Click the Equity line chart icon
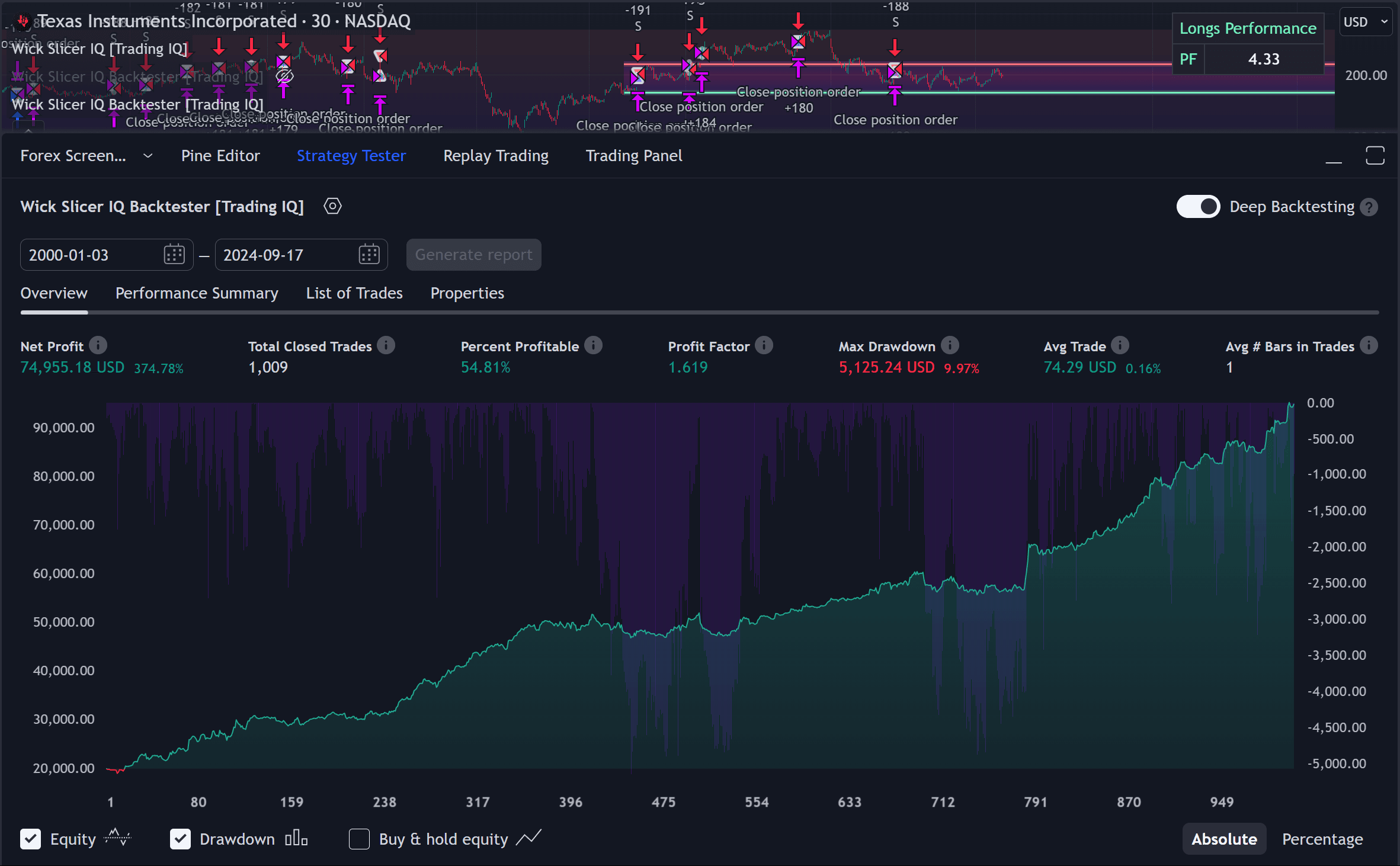Image resolution: width=1400 pixels, height=866 pixels. coord(117,838)
